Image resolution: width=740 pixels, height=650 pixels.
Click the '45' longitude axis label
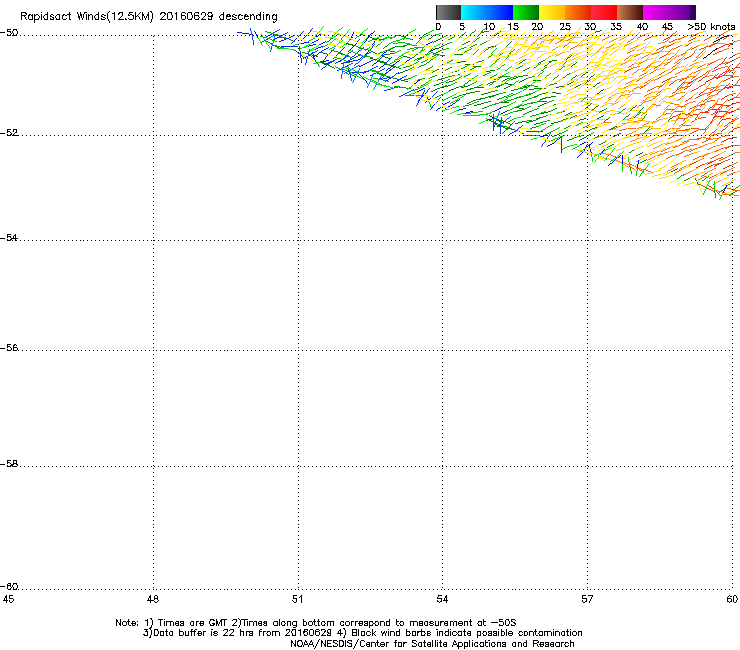8,599
